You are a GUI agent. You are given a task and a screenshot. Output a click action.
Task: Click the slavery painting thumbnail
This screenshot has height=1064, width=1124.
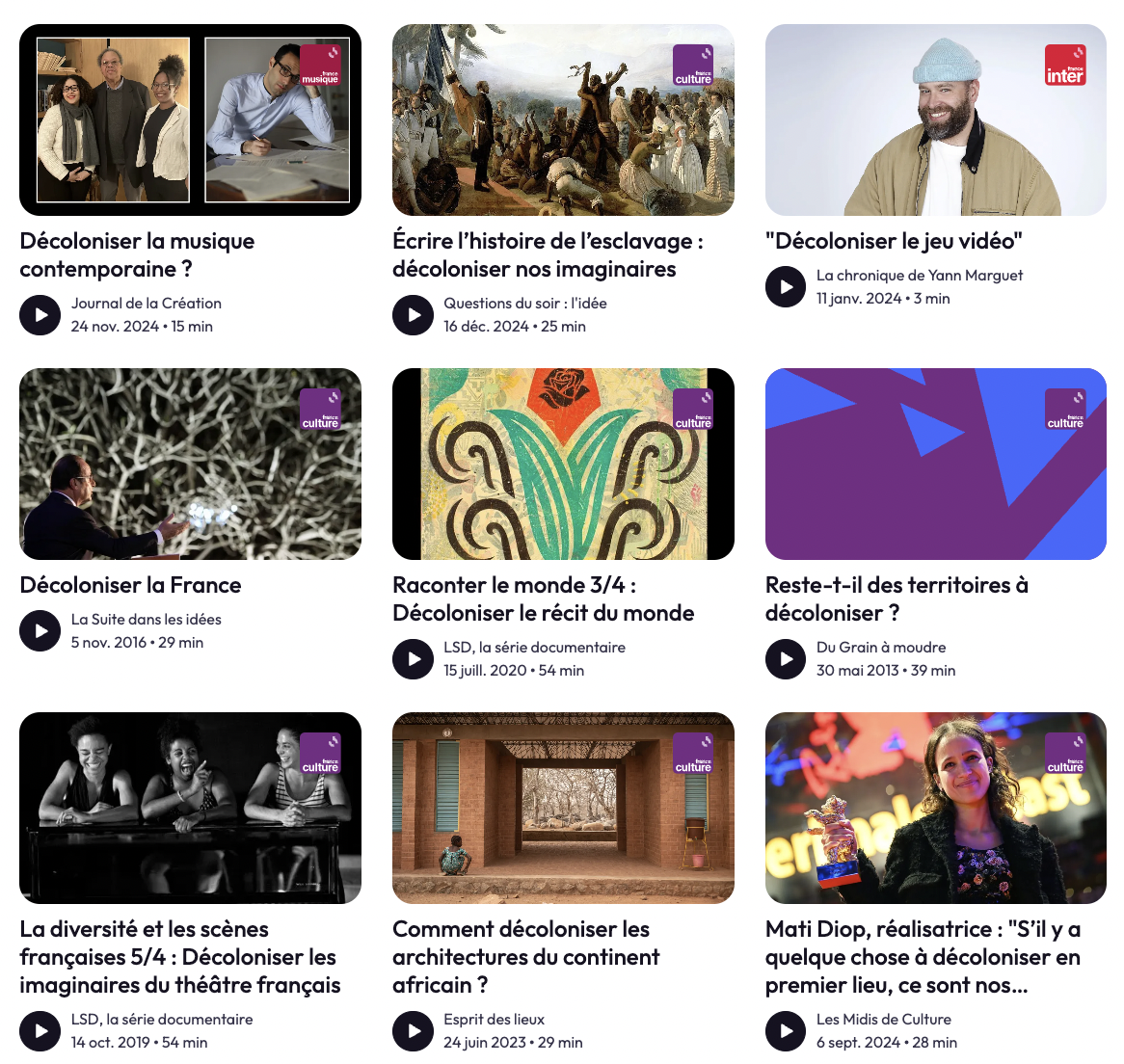tap(563, 120)
